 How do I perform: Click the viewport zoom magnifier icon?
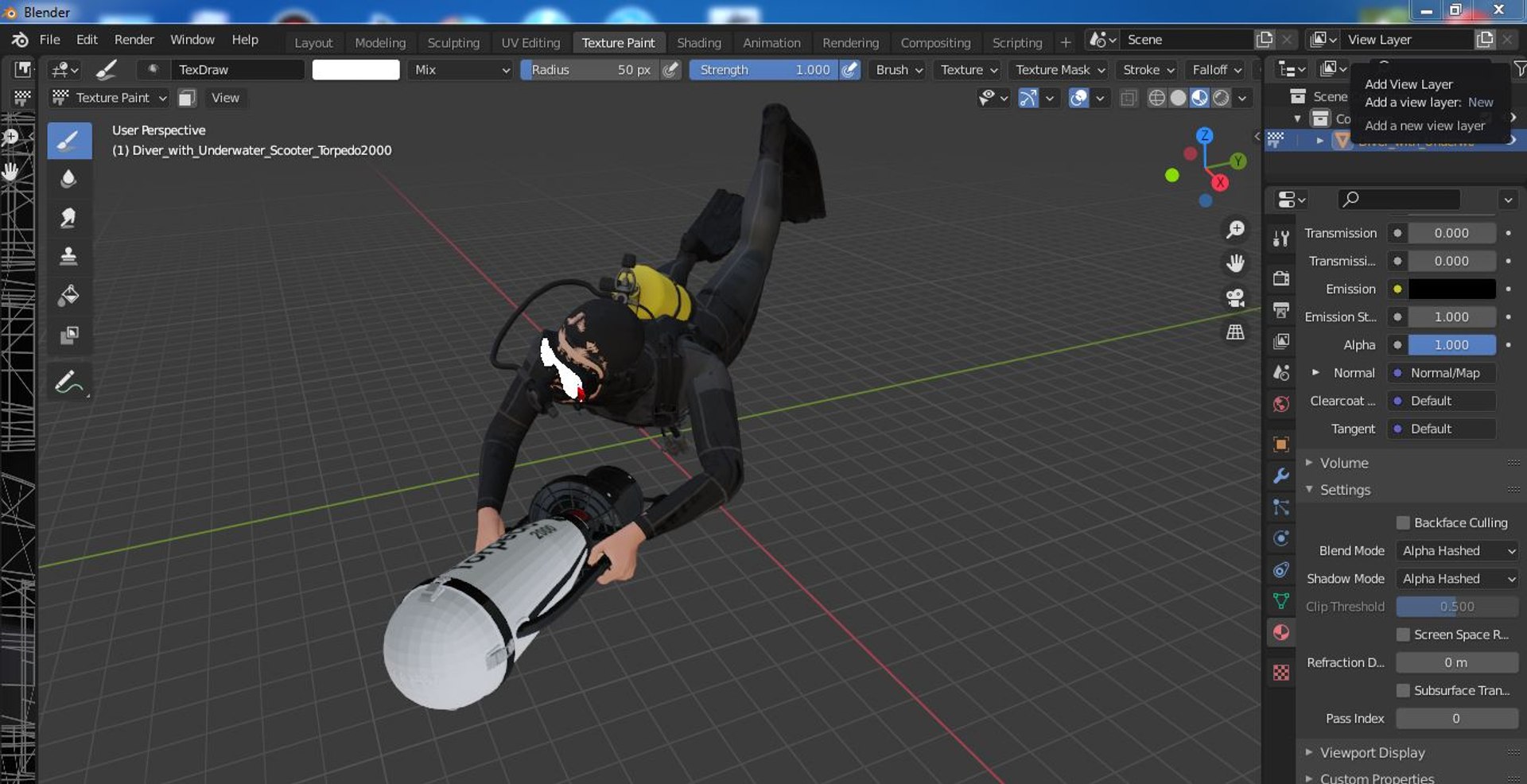[1235, 230]
